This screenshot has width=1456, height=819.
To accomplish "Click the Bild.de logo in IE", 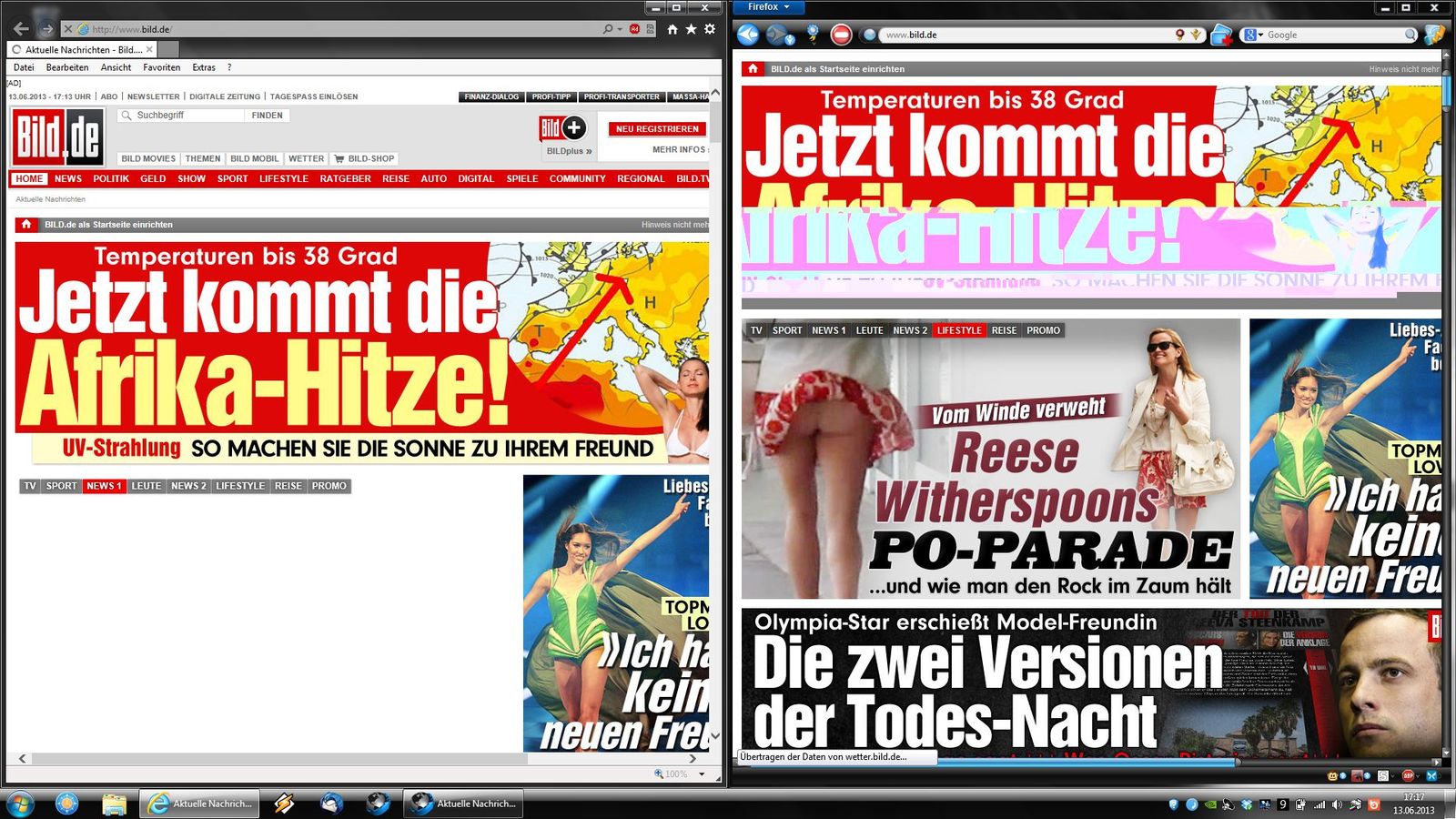I will [56, 136].
